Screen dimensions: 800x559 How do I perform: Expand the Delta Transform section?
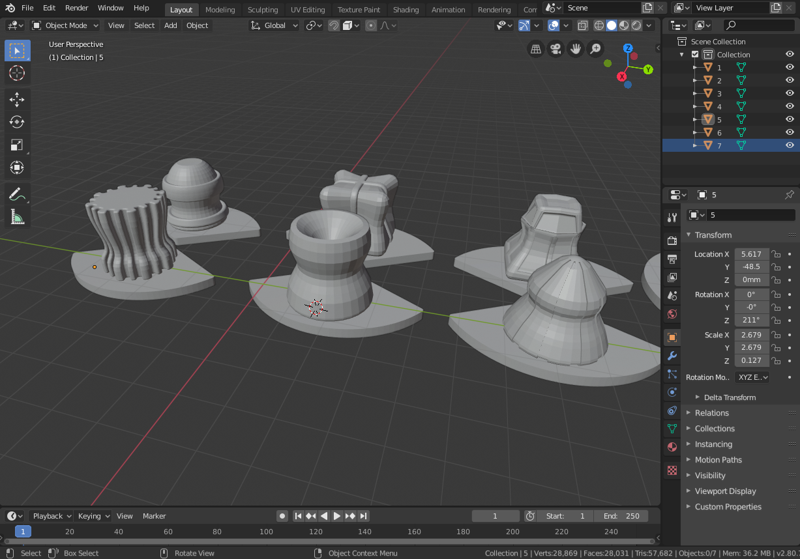(730, 397)
